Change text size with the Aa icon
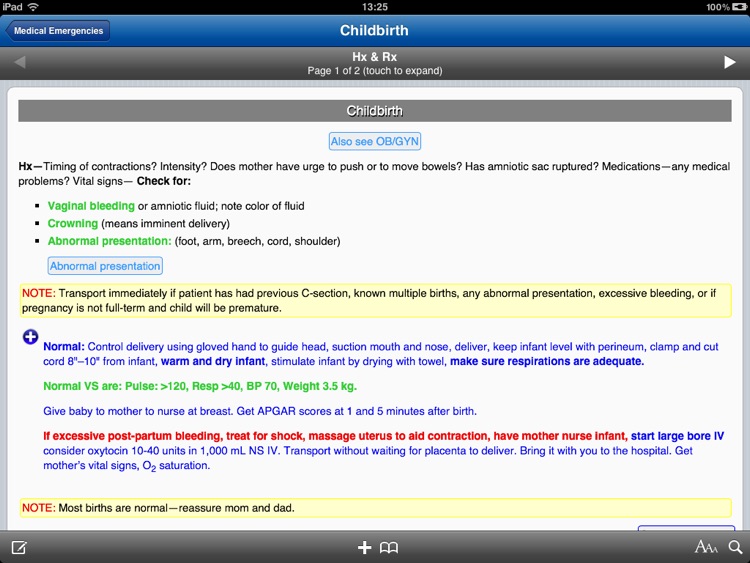This screenshot has height=563, width=750. (x=706, y=547)
